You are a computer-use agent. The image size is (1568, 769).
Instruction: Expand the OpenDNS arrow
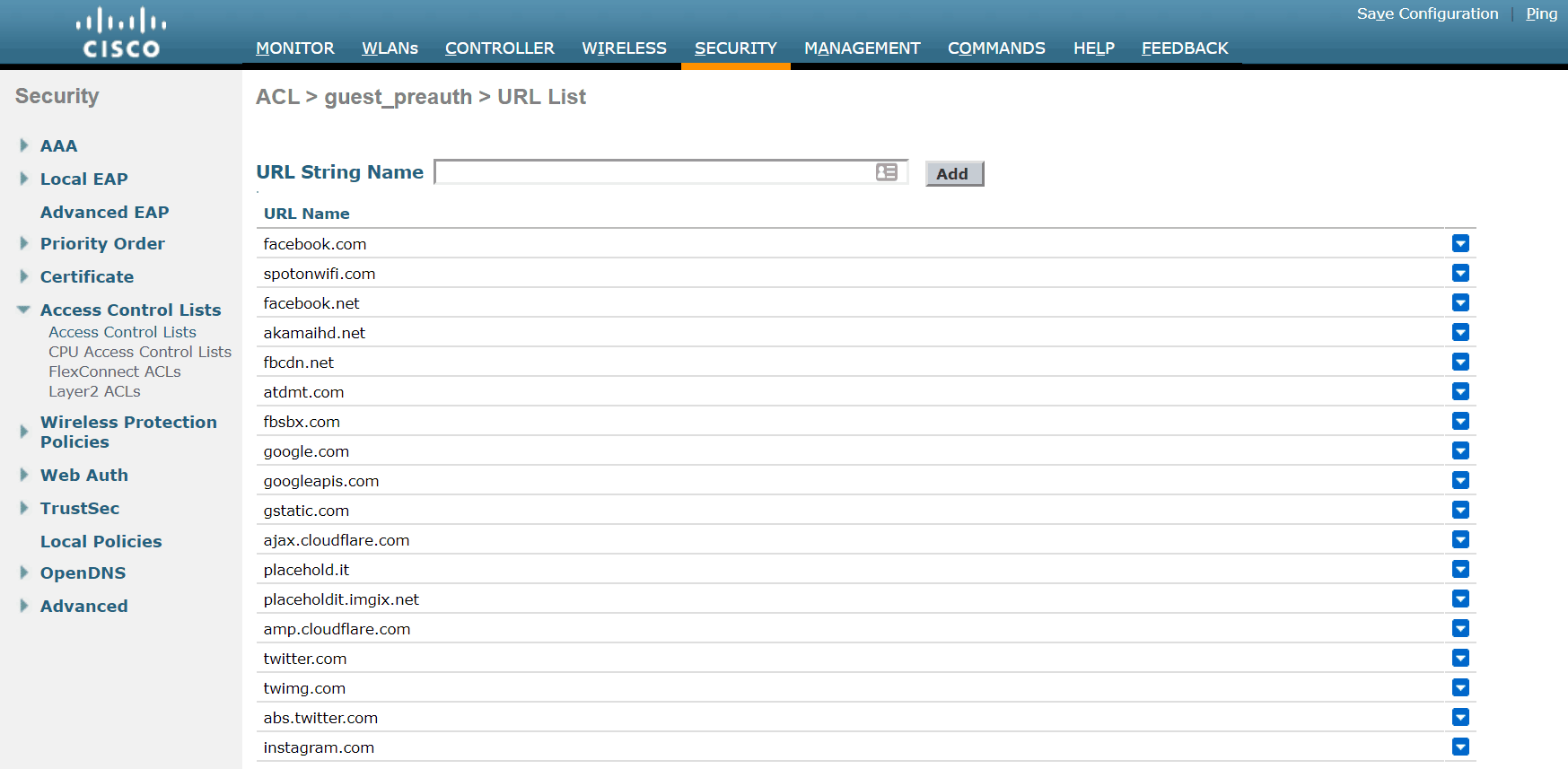tap(24, 572)
